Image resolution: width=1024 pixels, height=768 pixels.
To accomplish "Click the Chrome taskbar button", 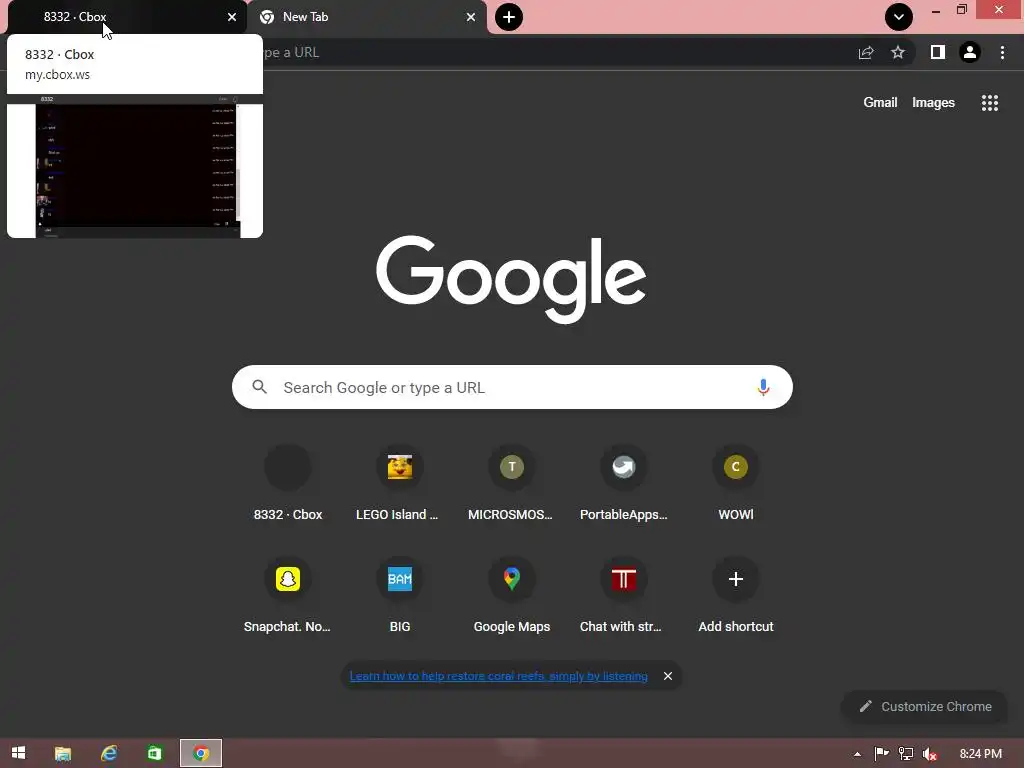I will click(201, 754).
